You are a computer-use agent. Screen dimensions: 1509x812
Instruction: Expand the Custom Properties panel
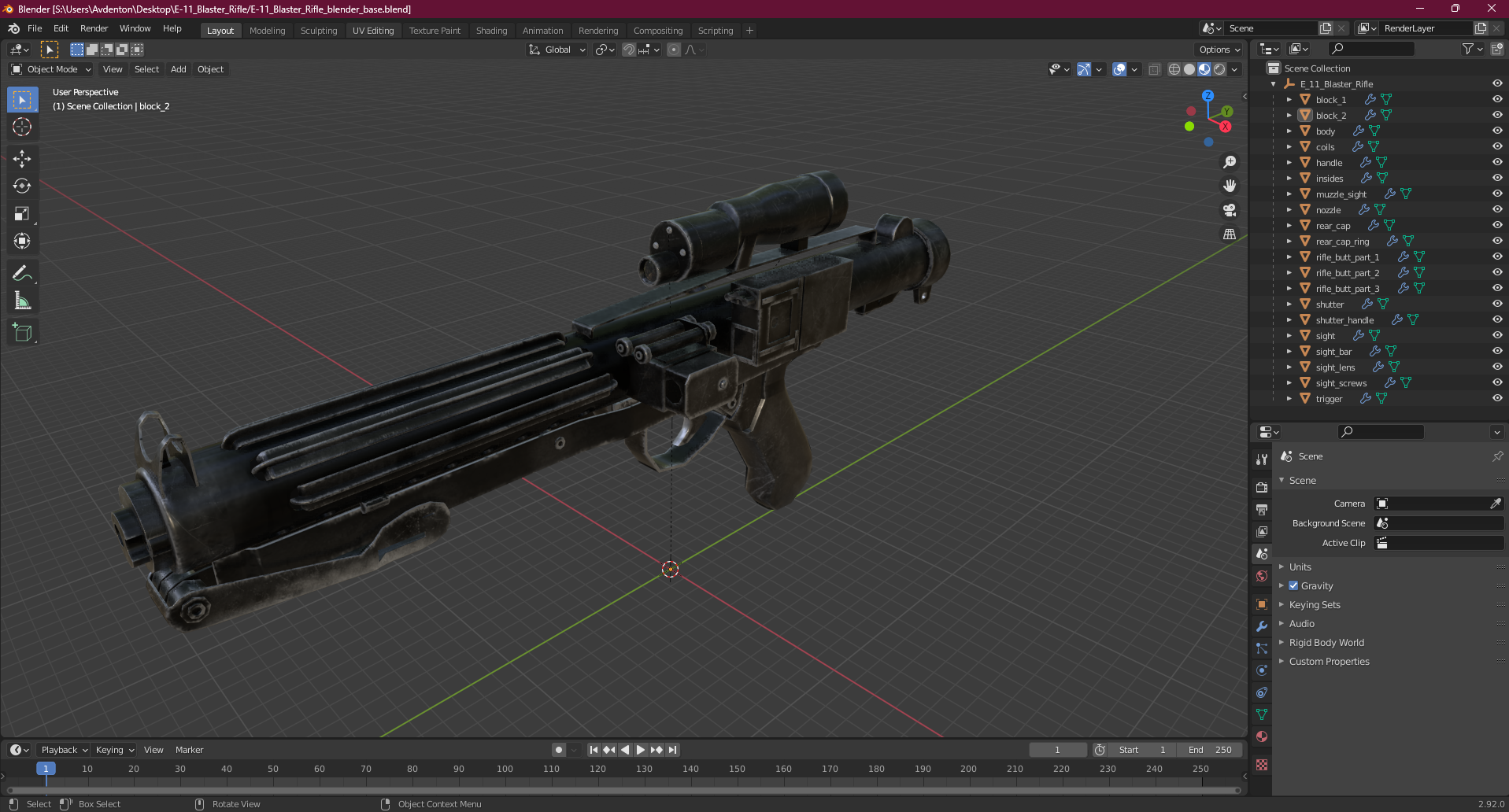pyautogui.click(x=1329, y=661)
